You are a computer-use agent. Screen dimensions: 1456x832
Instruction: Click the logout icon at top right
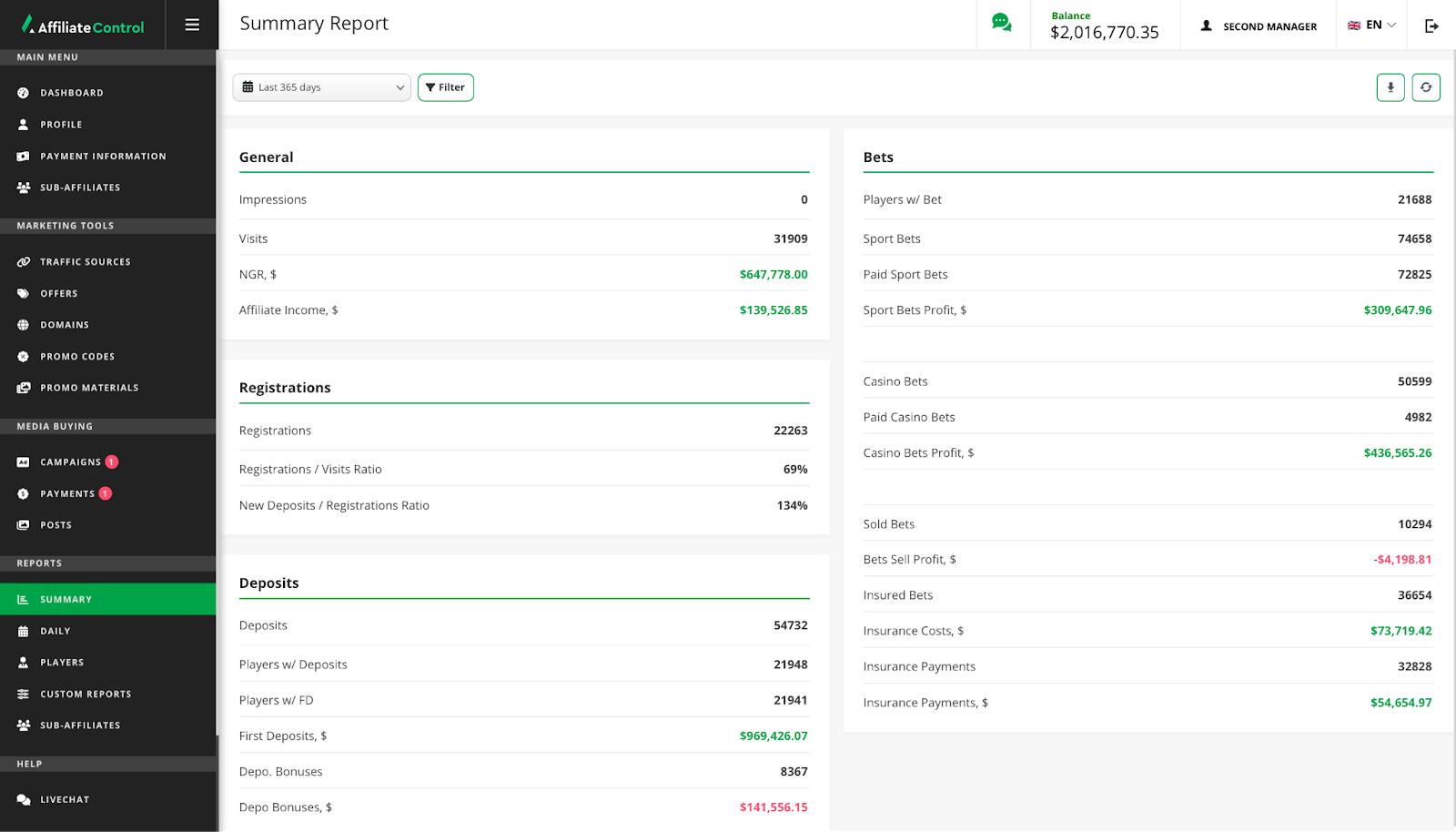pos(1431,25)
